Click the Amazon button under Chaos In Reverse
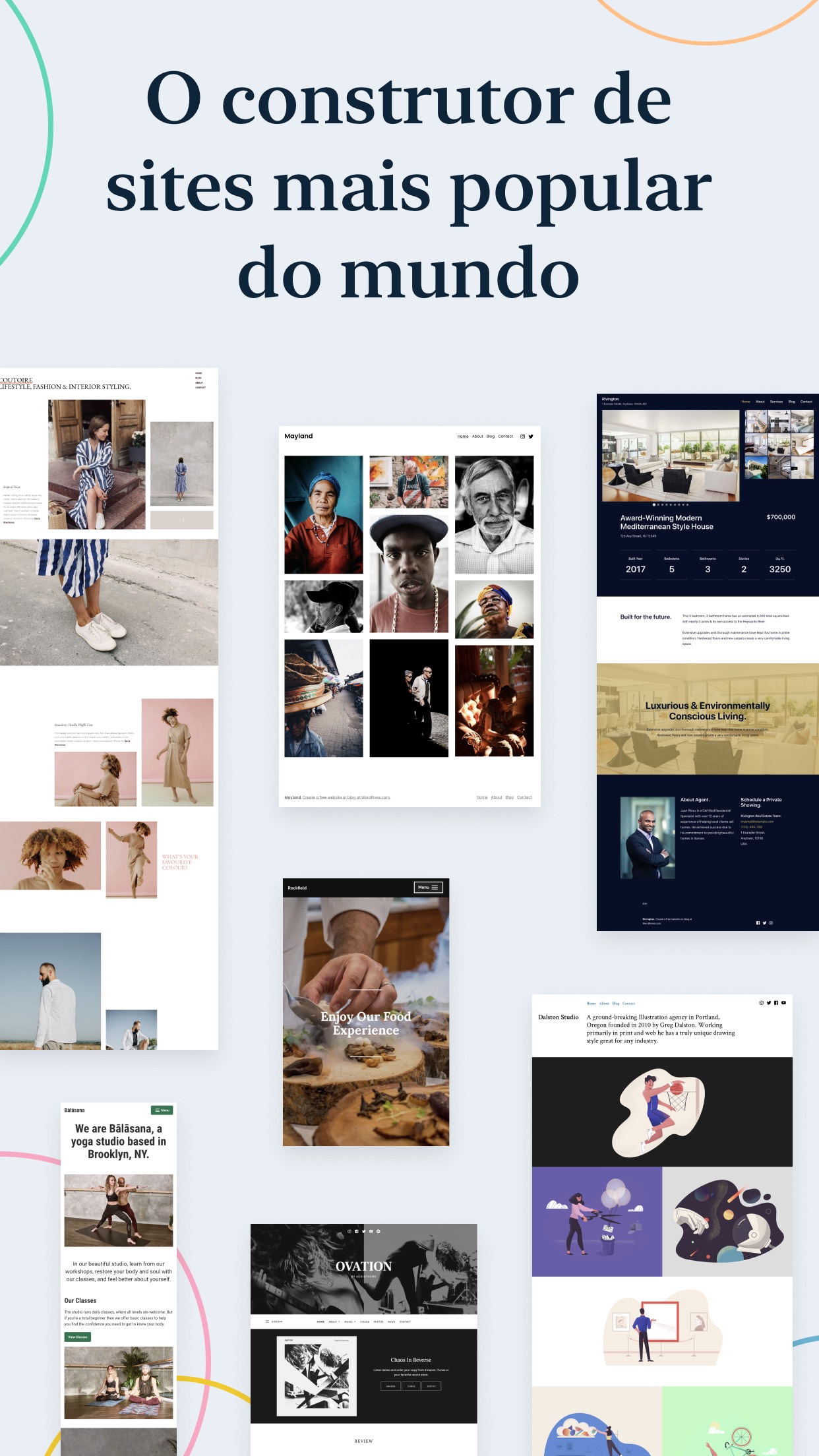Viewport: 819px width, 1456px height. (x=390, y=1386)
